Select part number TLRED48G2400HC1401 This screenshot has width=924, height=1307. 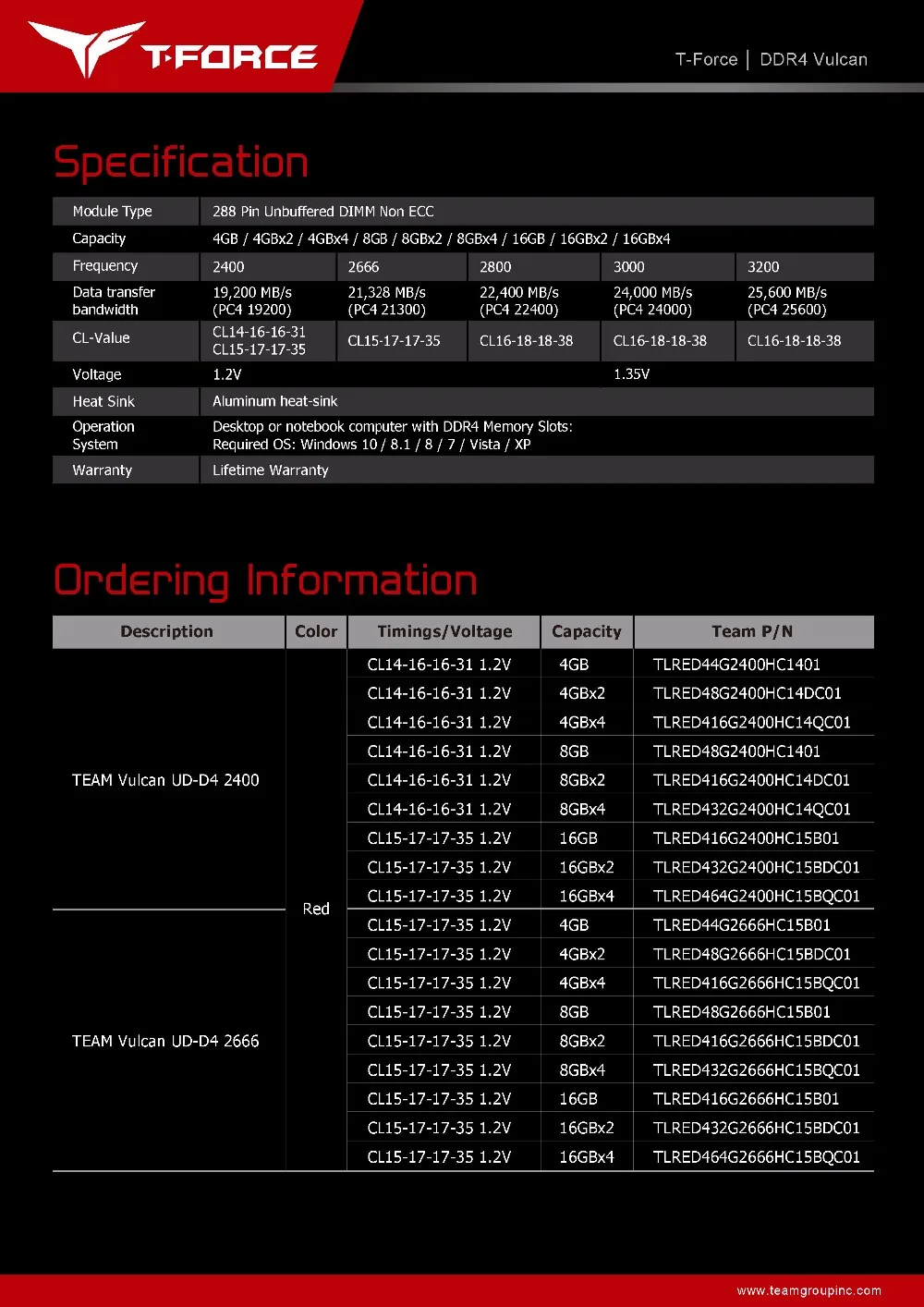tap(736, 751)
